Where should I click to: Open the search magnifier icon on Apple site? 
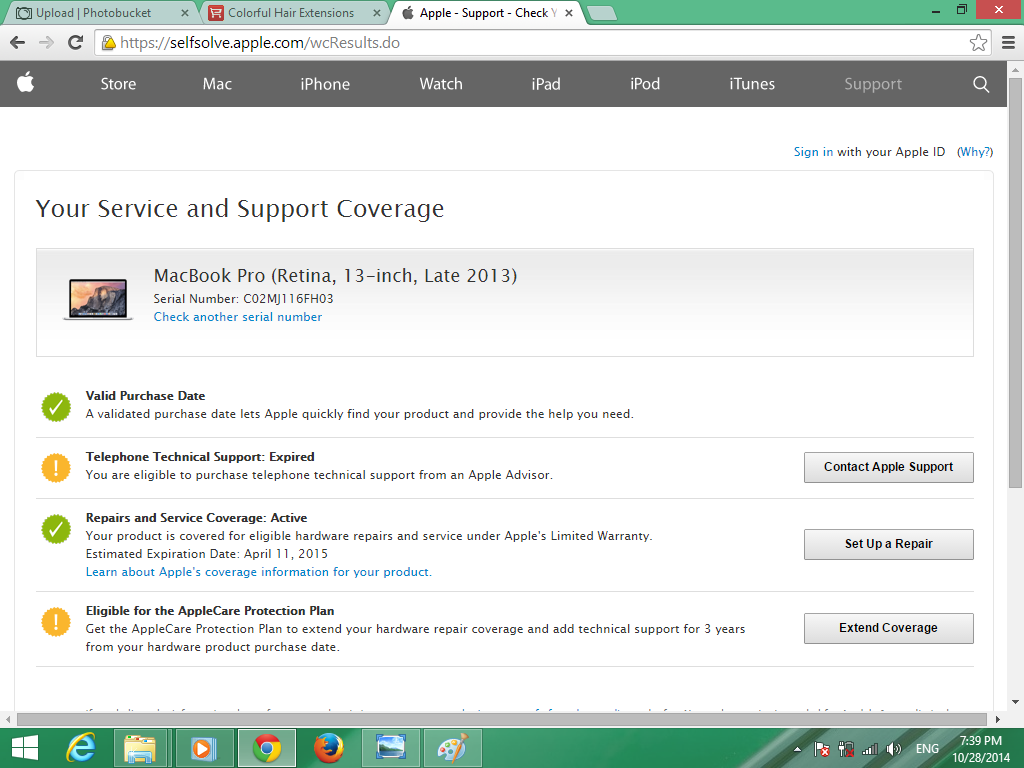(981, 84)
